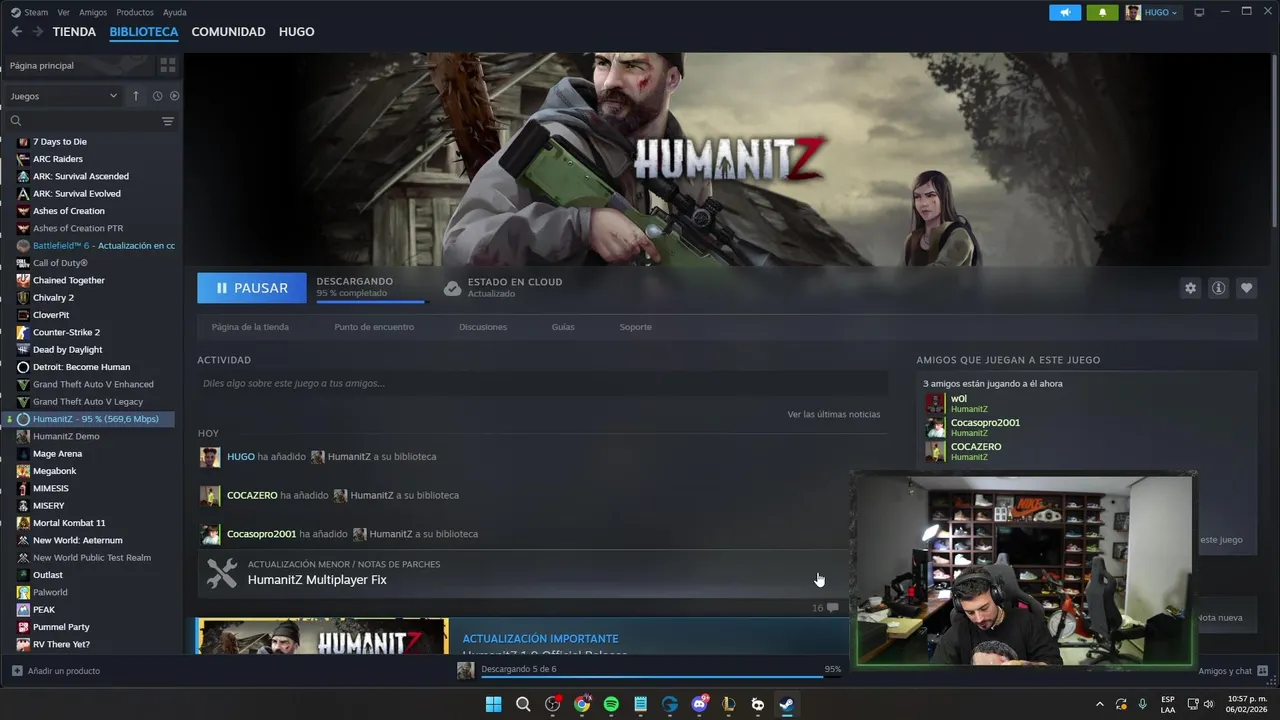Select ARC Raiders in library
The height and width of the screenshot is (720, 1280).
click(x=58, y=159)
